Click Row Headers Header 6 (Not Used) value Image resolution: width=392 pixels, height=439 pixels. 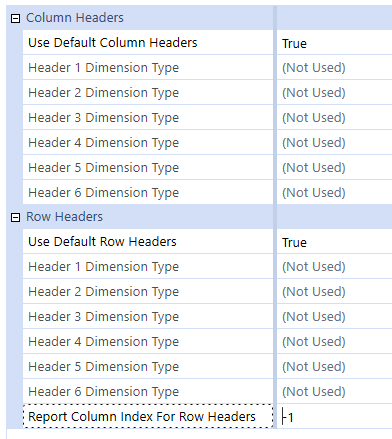(x=314, y=392)
